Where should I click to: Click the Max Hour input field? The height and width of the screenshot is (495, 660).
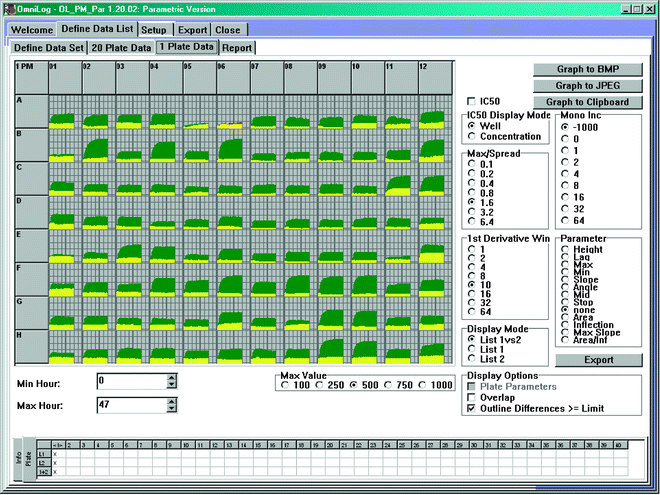tap(132, 405)
